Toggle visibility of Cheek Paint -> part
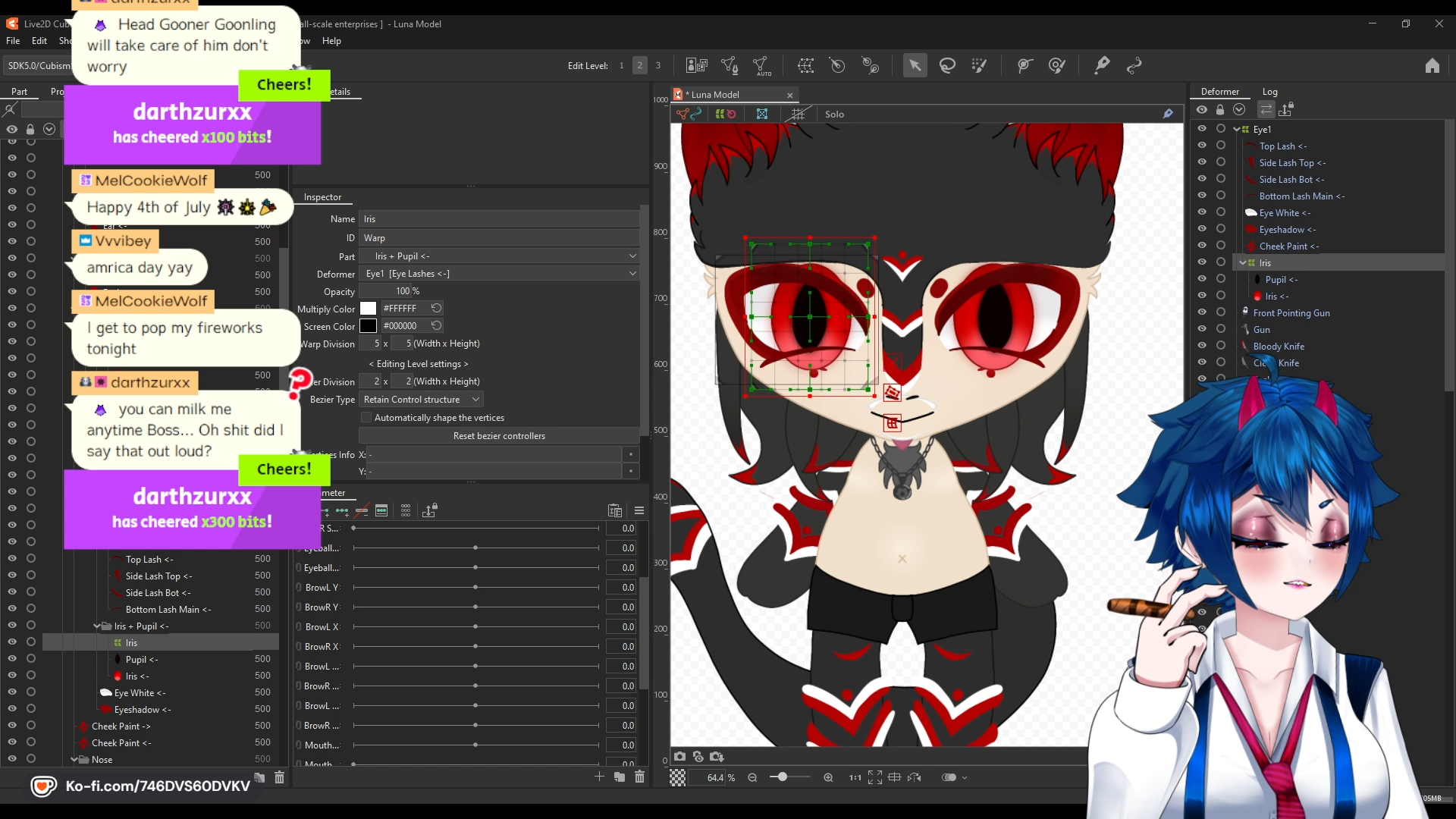The image size is (1456, 819). click(x=12, y=726)
